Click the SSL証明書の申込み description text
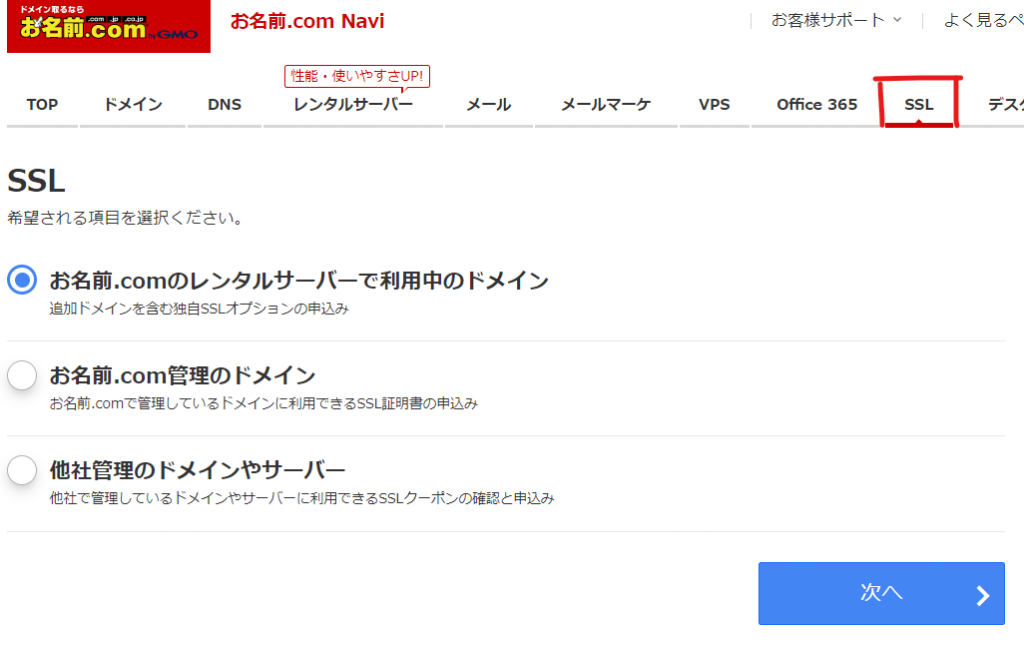 click(264, 403)
